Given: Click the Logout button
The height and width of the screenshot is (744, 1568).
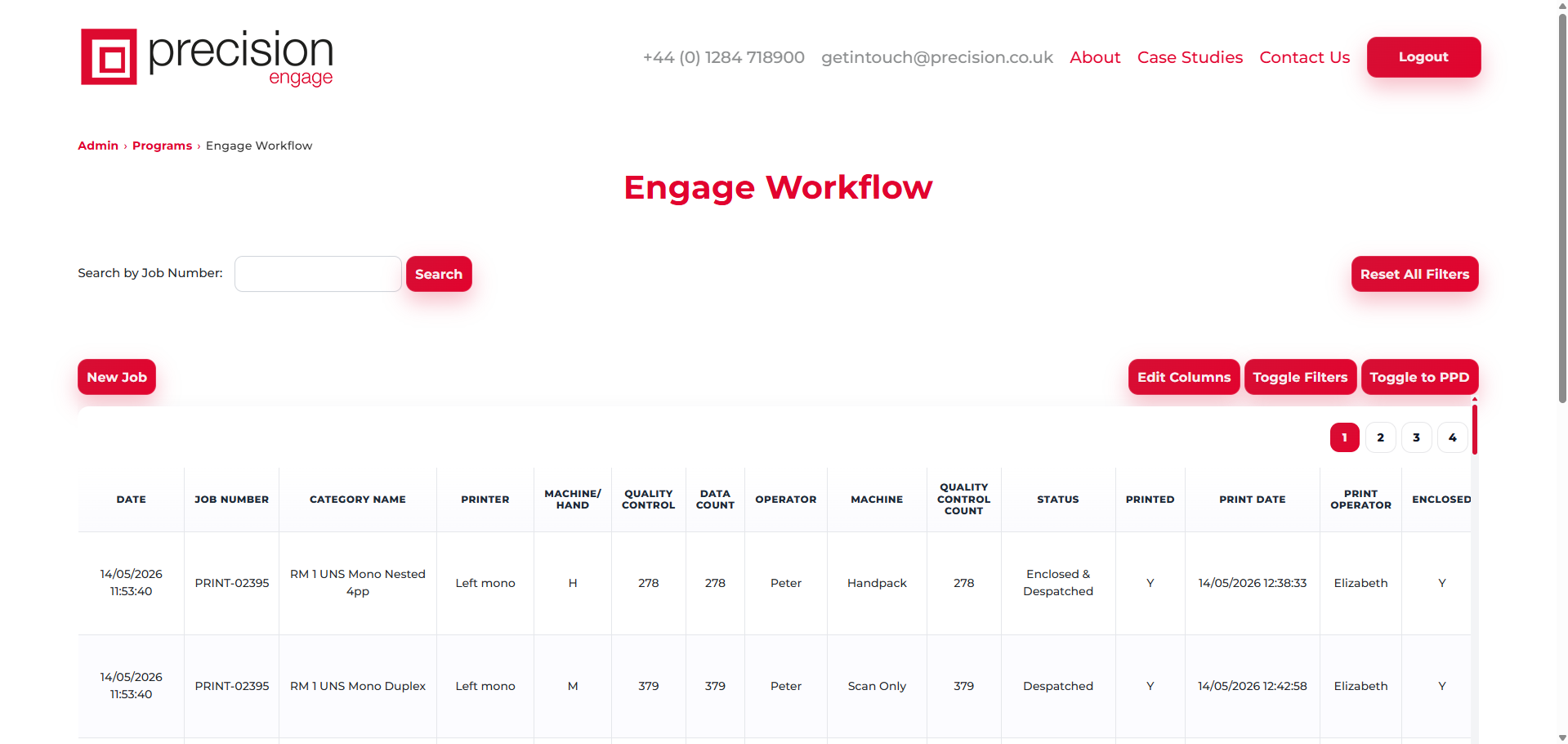Looking at the screenshot, I should (x=1423, y=57).
